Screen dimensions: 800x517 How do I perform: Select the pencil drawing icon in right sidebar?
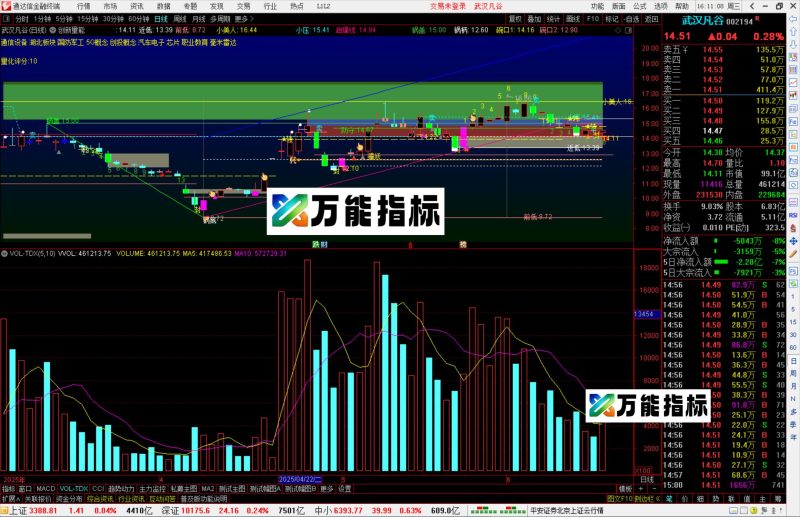point(793,254)
